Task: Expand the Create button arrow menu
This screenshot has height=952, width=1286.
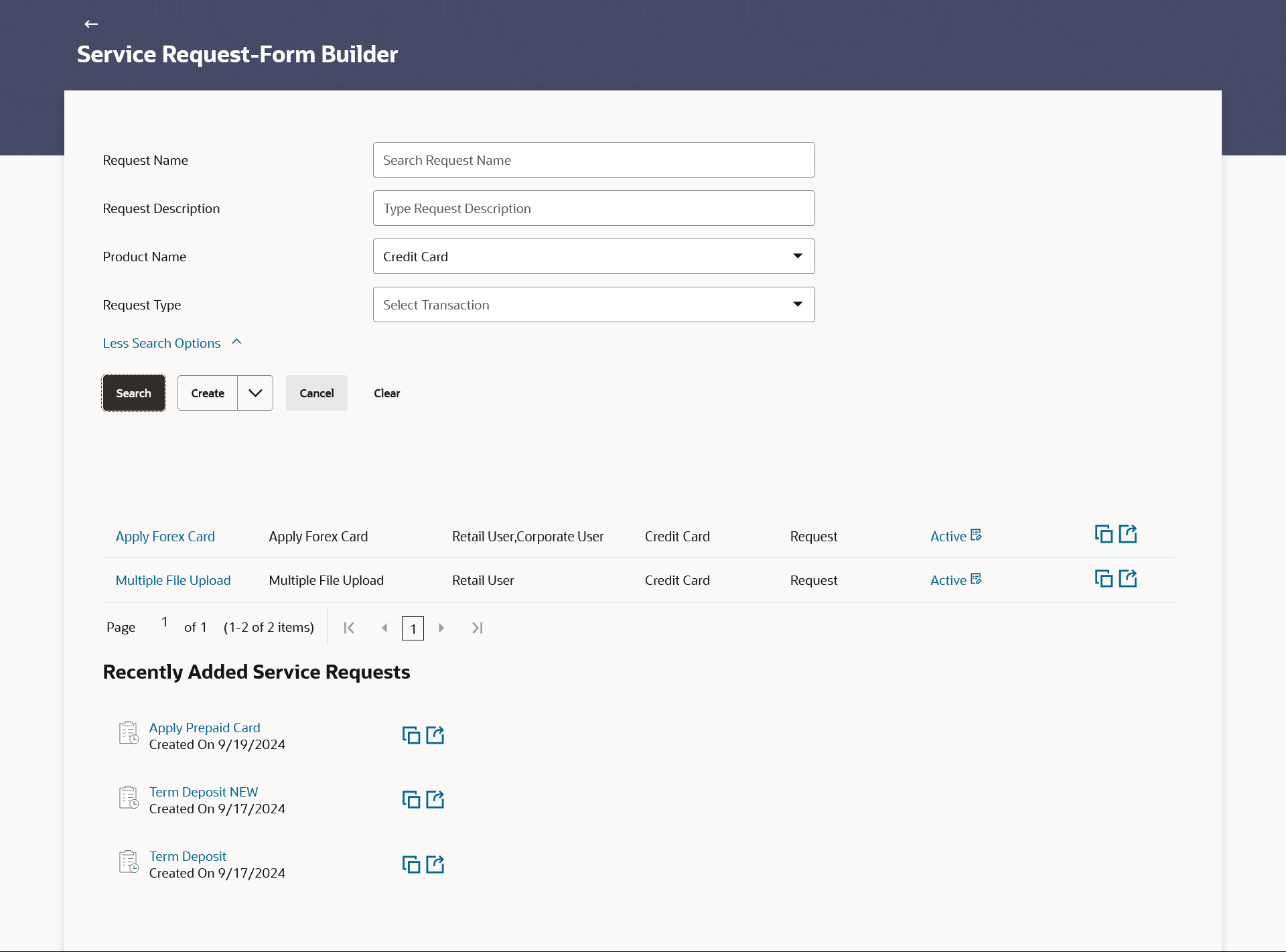Action: 255,393
